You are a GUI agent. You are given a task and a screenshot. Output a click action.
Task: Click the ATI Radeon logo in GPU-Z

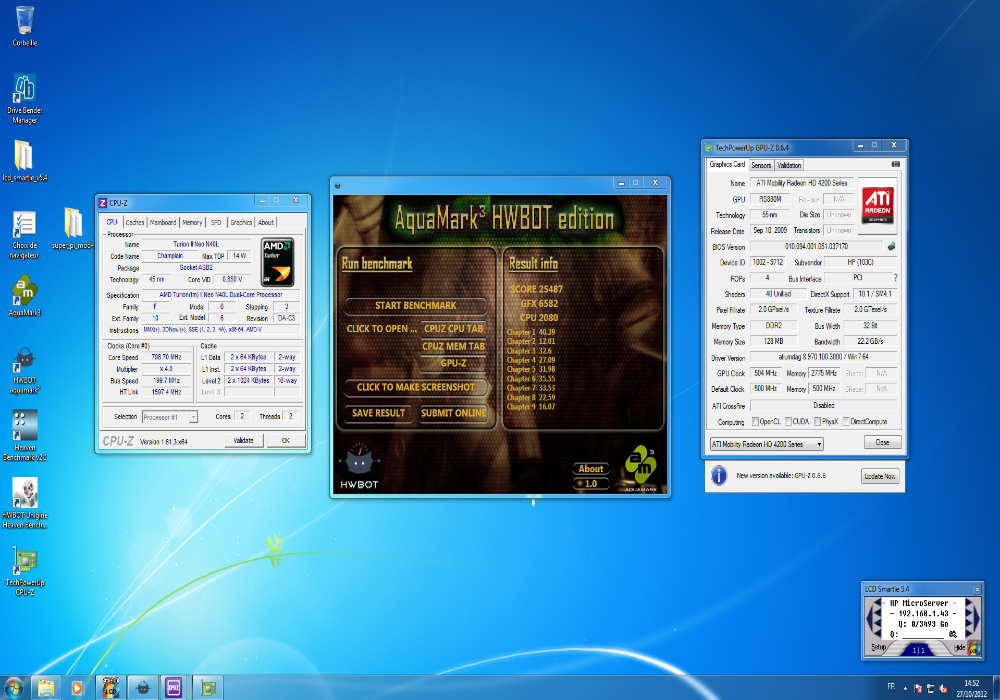(878, 205)
